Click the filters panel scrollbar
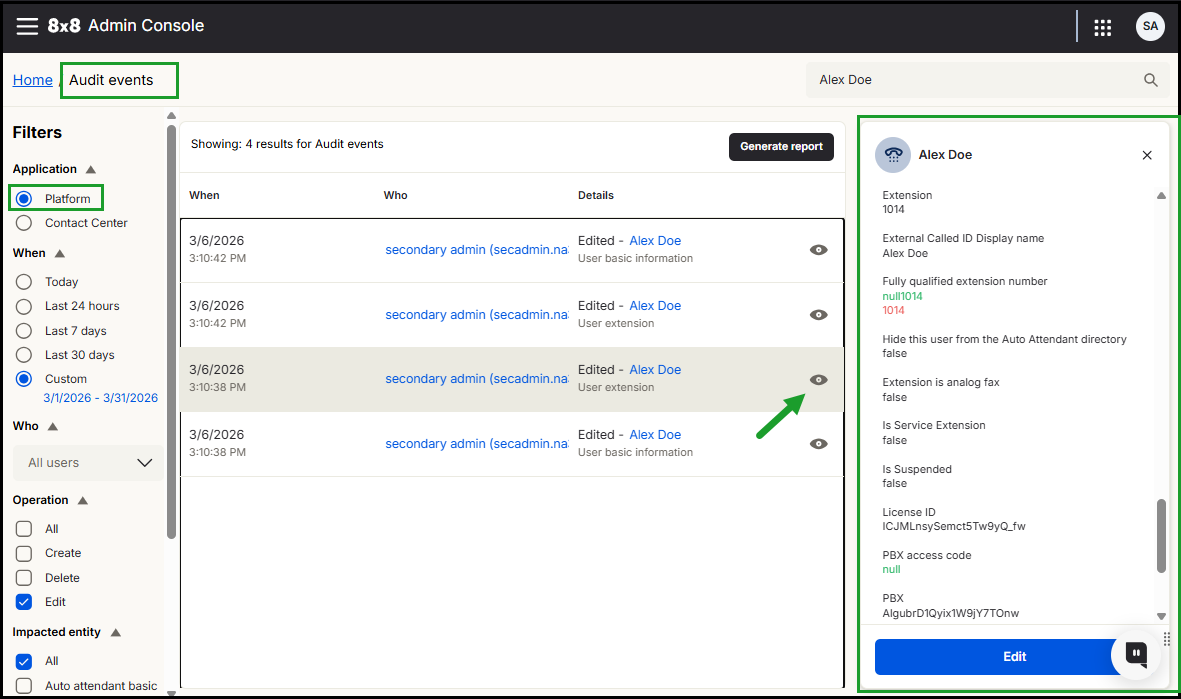Screen dimensions: 1181x699 pyautogui.click(x=171, y=331)
